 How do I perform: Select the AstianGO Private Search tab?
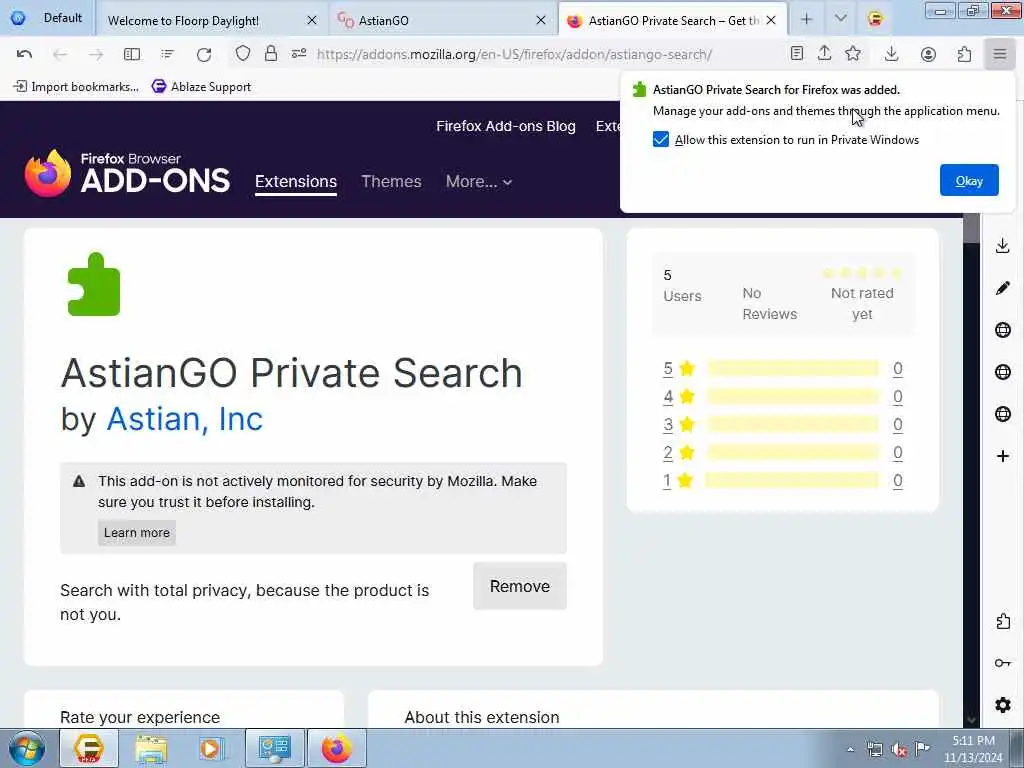click(673, 20)
